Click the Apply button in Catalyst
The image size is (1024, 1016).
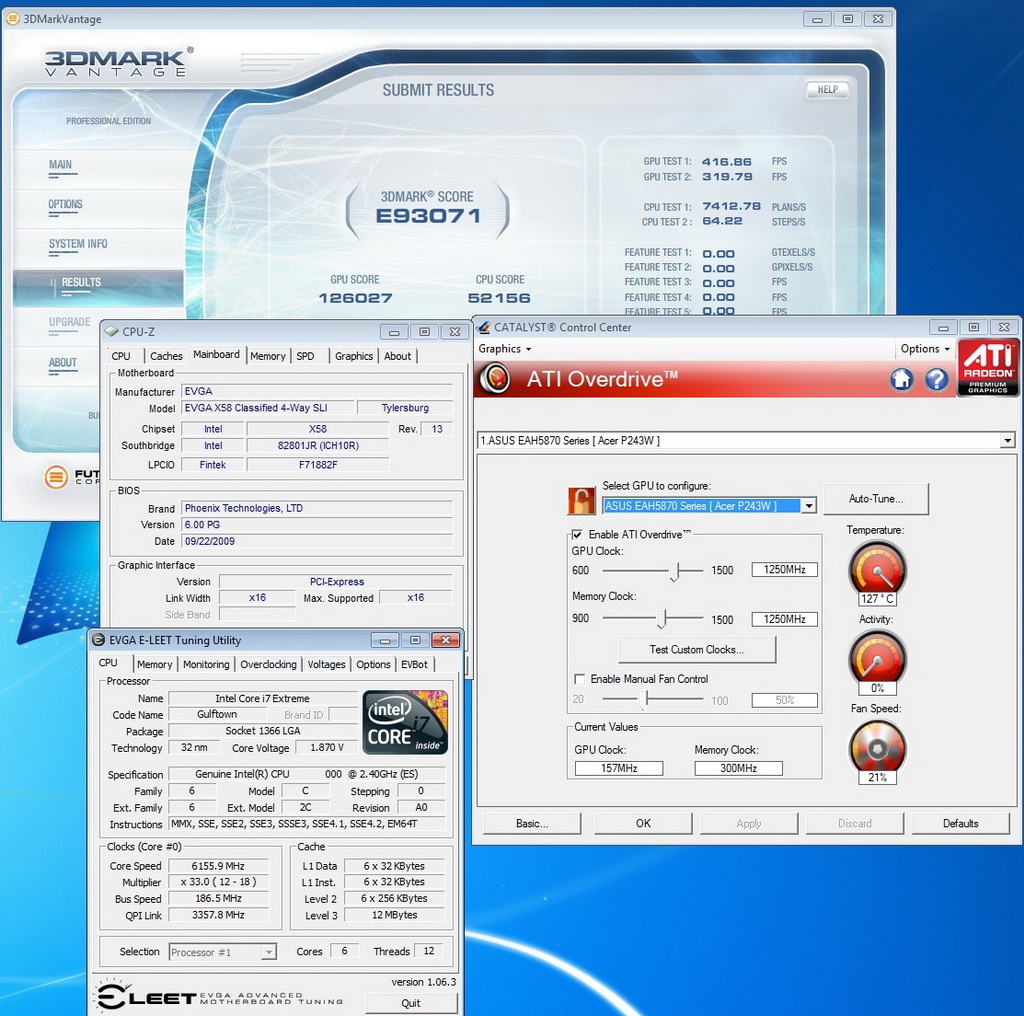tap(749, 823)
